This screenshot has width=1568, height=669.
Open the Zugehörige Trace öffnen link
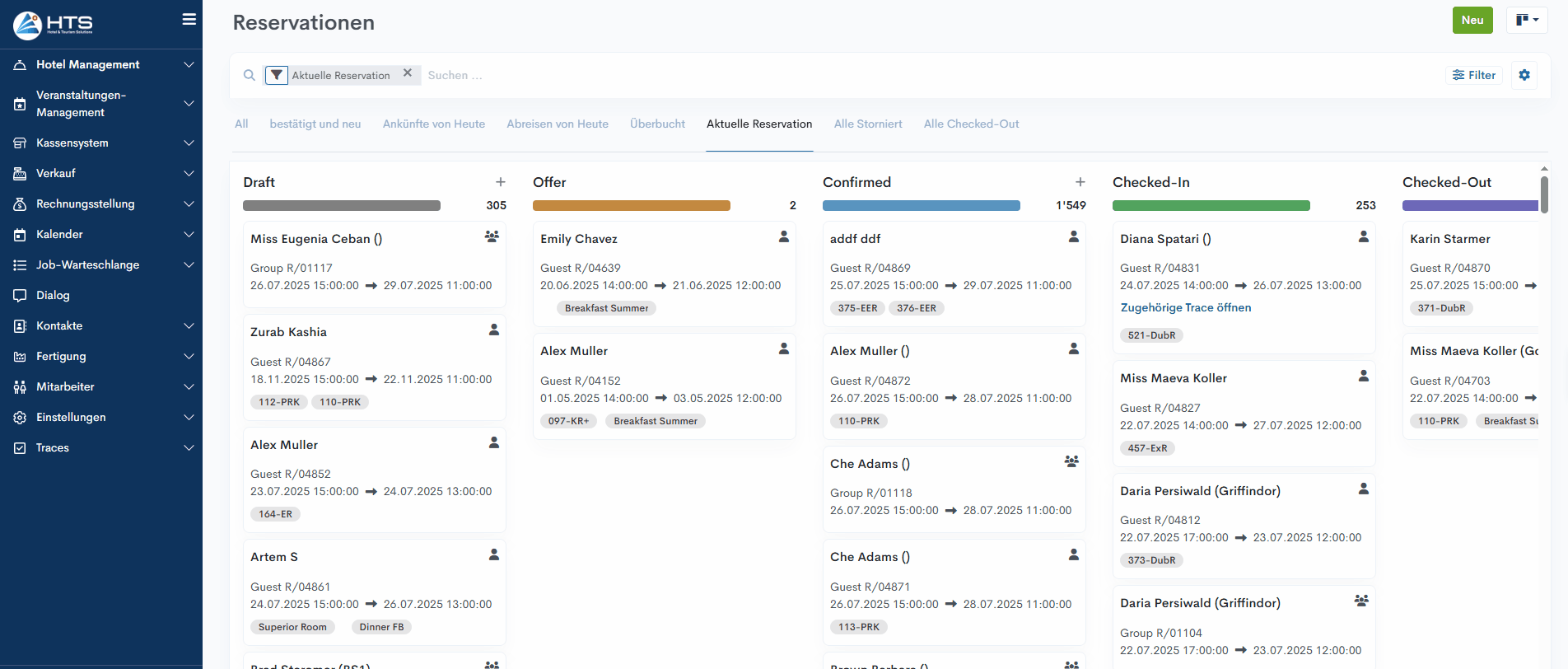[x=1185, y=307]
